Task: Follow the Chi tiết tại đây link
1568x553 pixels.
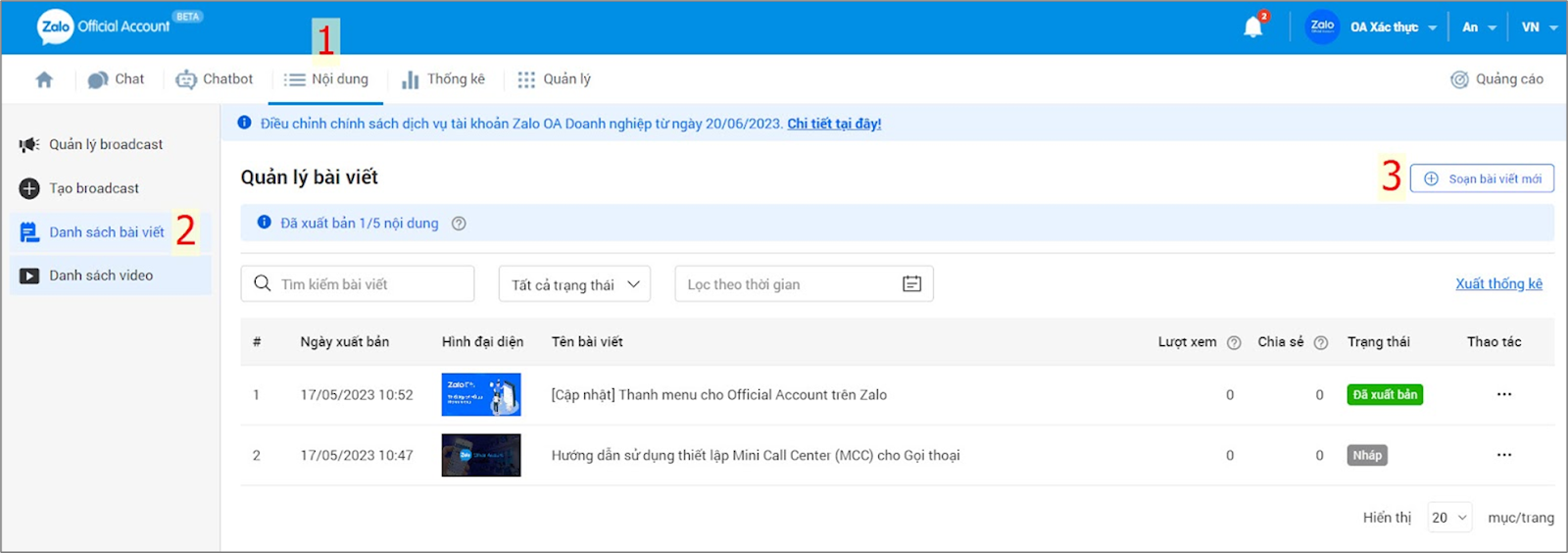Action: click(834, 124)
